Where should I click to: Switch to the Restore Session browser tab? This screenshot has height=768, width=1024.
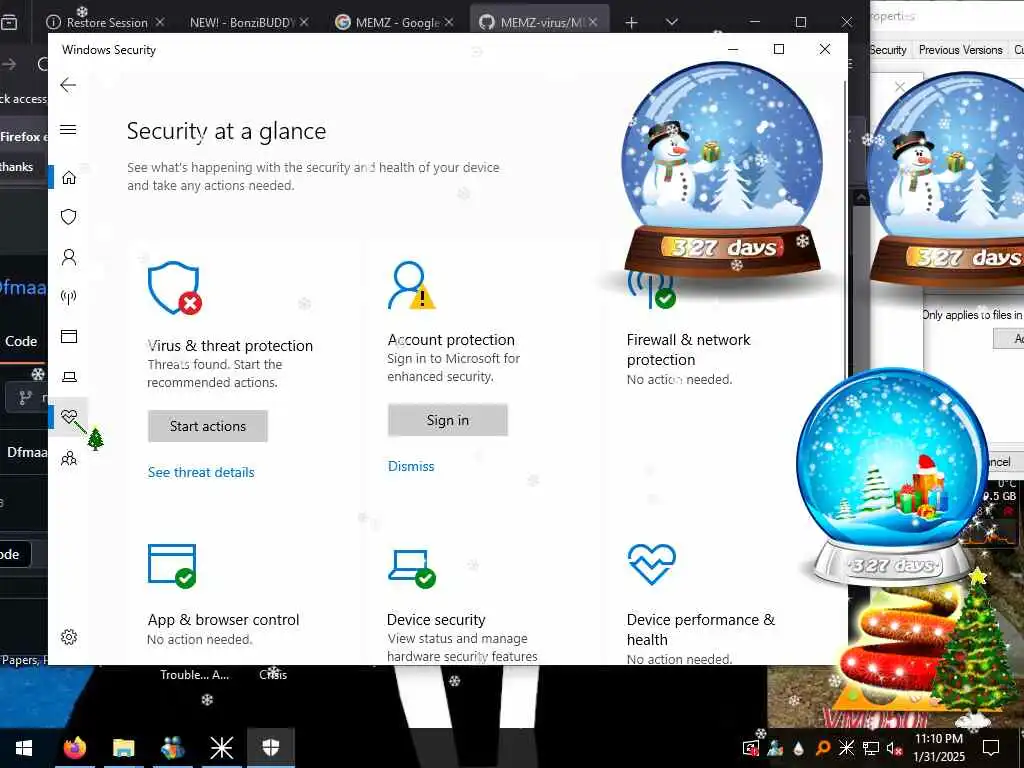pyautogui.click(x=105, y=22)
